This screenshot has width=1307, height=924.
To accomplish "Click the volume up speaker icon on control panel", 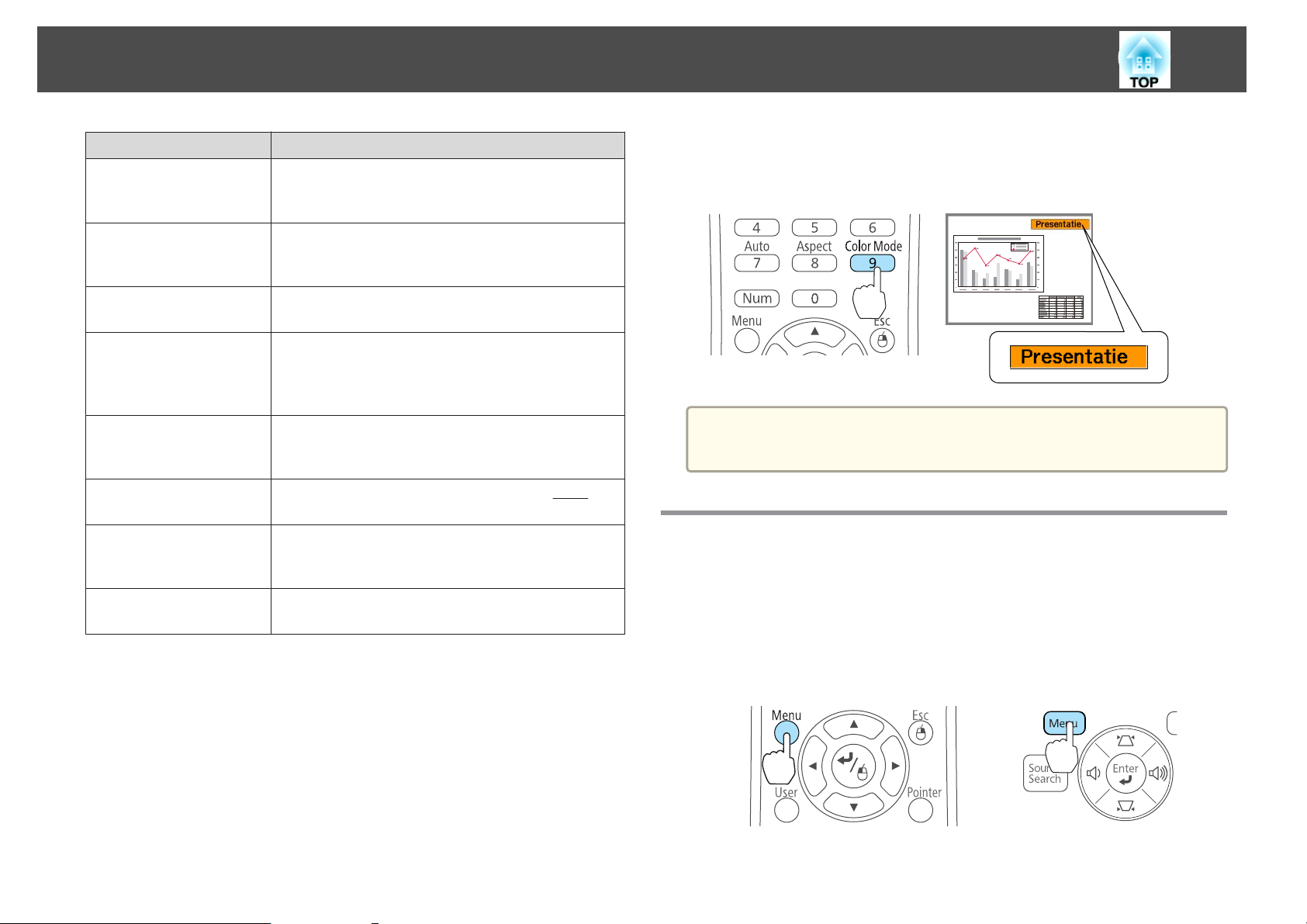I will [x=1157, y=773].
